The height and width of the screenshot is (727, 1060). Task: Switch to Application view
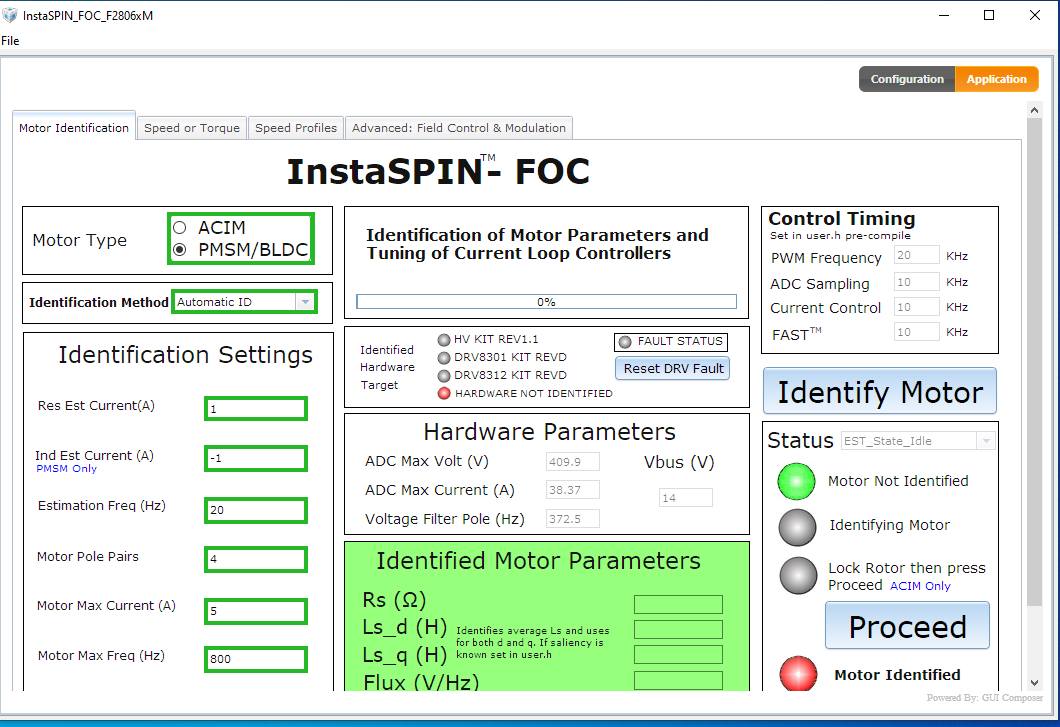pyautogui.click(x=996, y=79)
